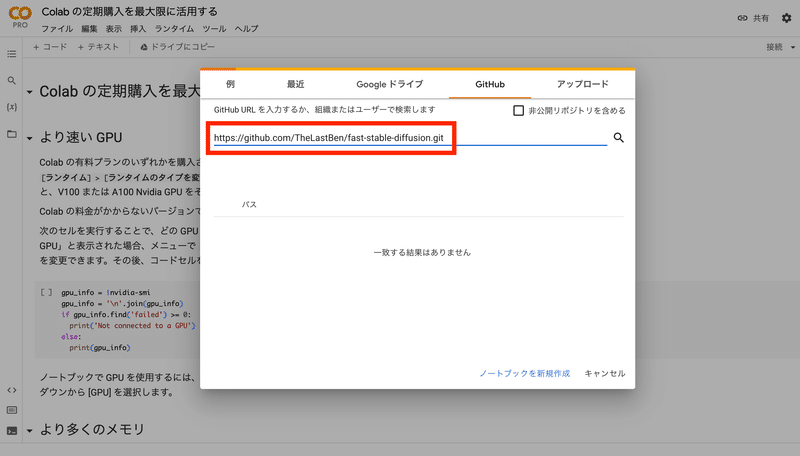Screen dimensions: 800x456
Task: Click ノートブックを新規作成 link
Action: 524,373
